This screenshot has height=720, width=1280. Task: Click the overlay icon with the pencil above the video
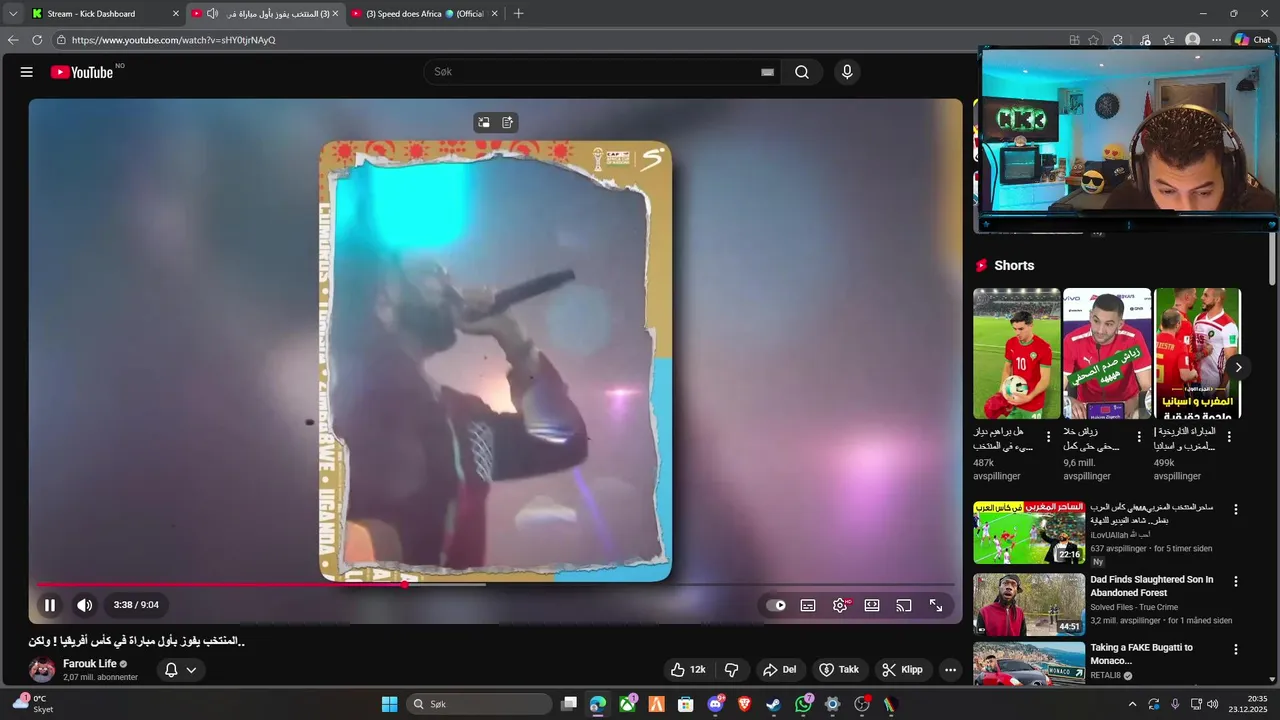[x=508, y=122]
